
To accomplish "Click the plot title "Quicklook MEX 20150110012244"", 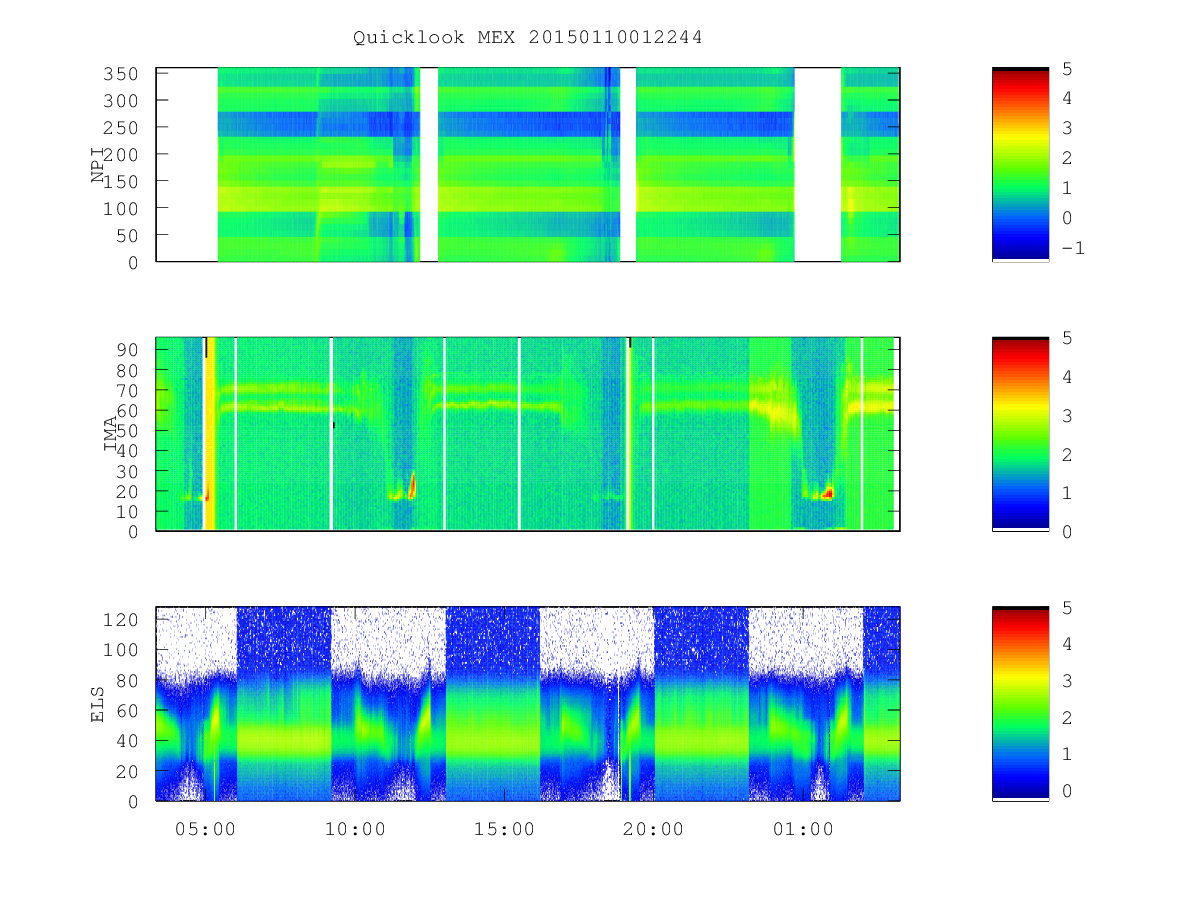I will coord(527,37).
